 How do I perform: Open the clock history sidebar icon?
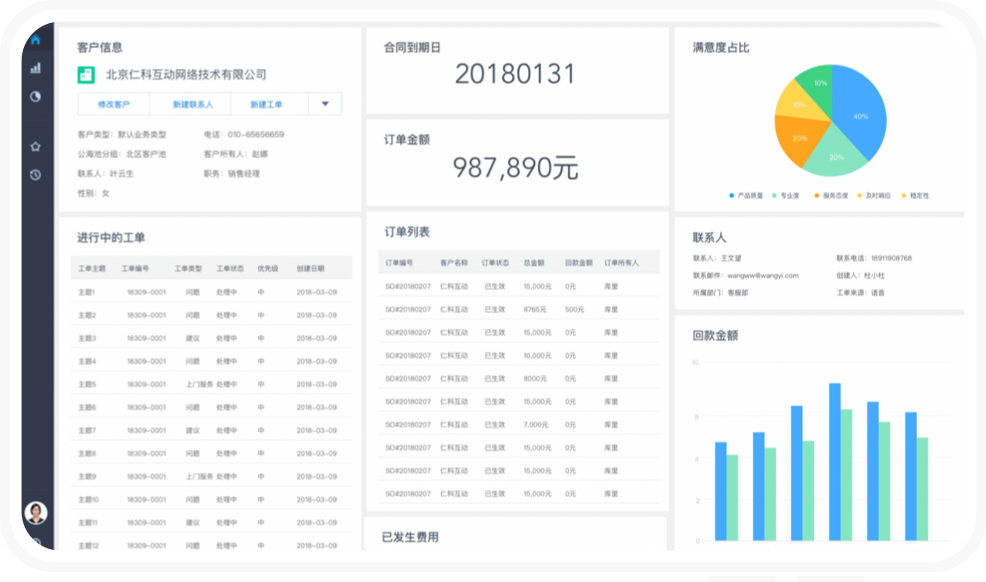(36, 174)
